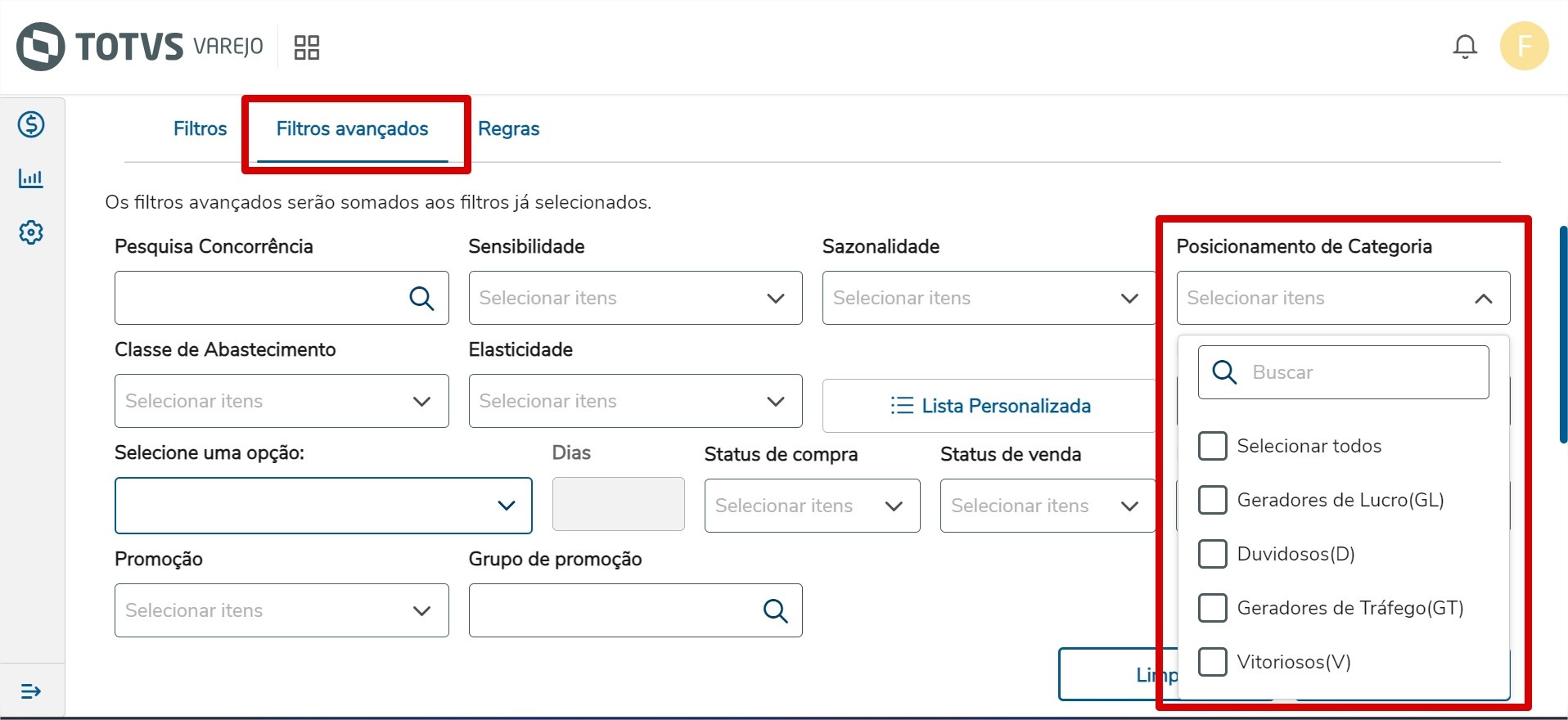Enable Geradores de Lucro(GL) checkbox
Image resolution: width=1568 pixels, height=720 pixels.
click(1212, 500)
